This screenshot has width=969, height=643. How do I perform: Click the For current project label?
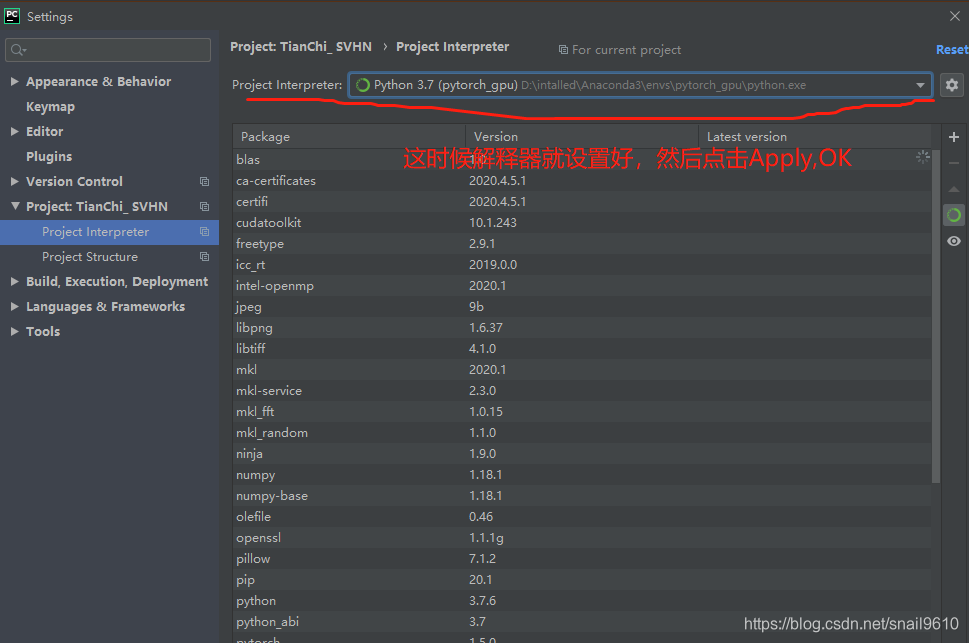pos(626,50)
